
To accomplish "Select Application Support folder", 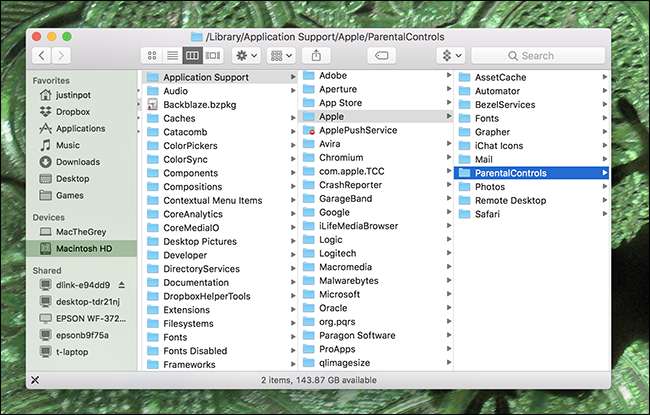I will [220, 77].
